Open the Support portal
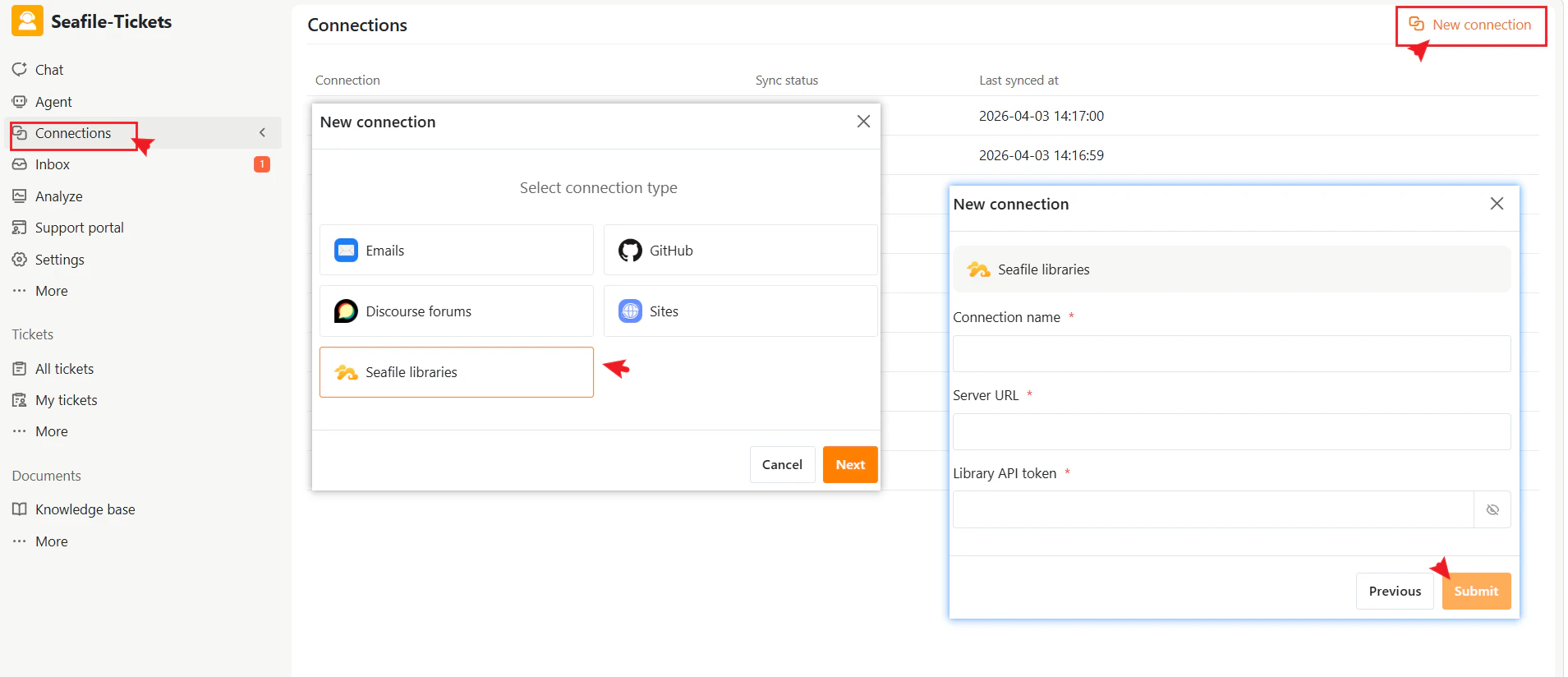 click(80, 228)
